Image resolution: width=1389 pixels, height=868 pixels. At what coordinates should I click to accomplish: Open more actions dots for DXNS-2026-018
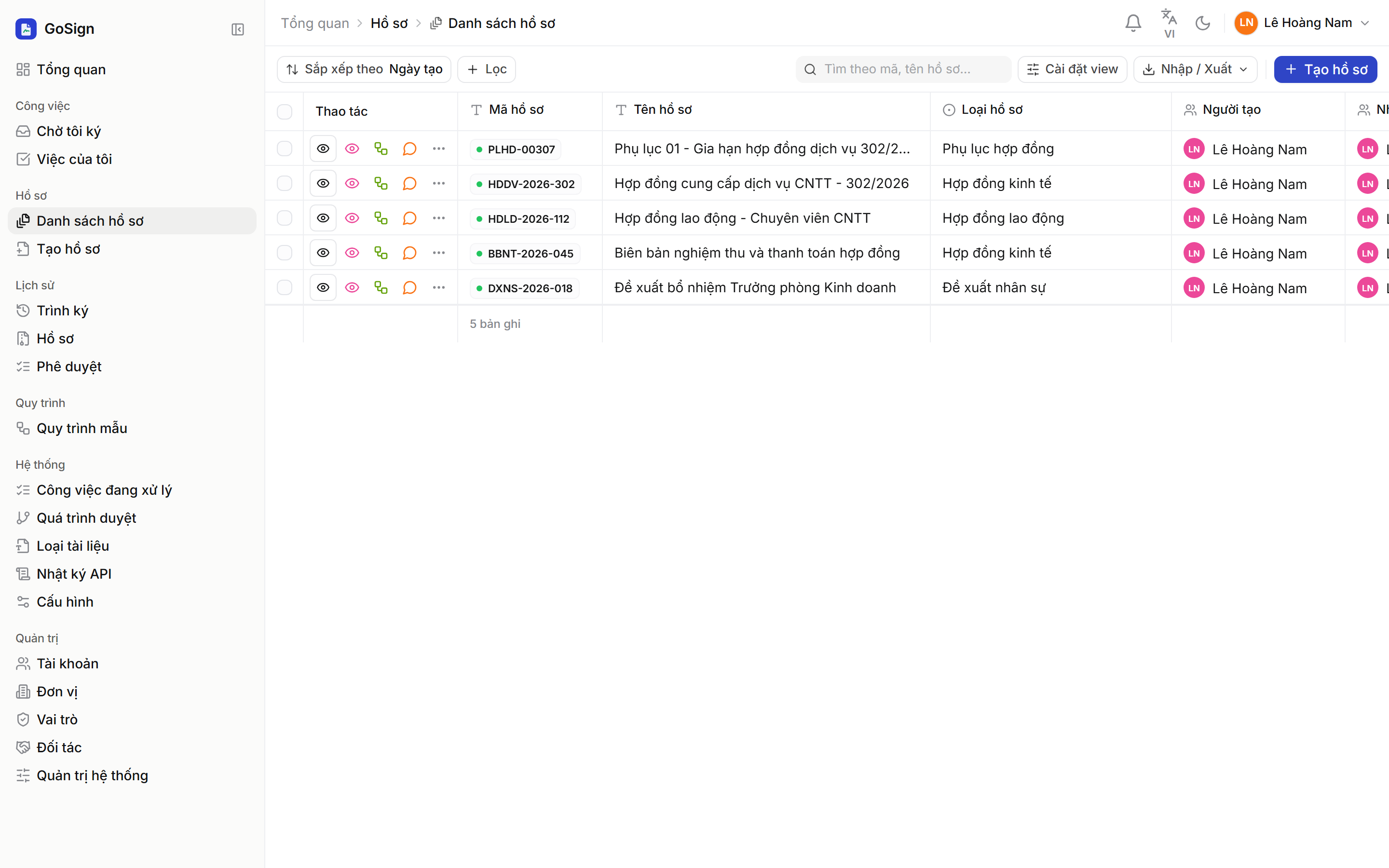[x=438, y=287]
